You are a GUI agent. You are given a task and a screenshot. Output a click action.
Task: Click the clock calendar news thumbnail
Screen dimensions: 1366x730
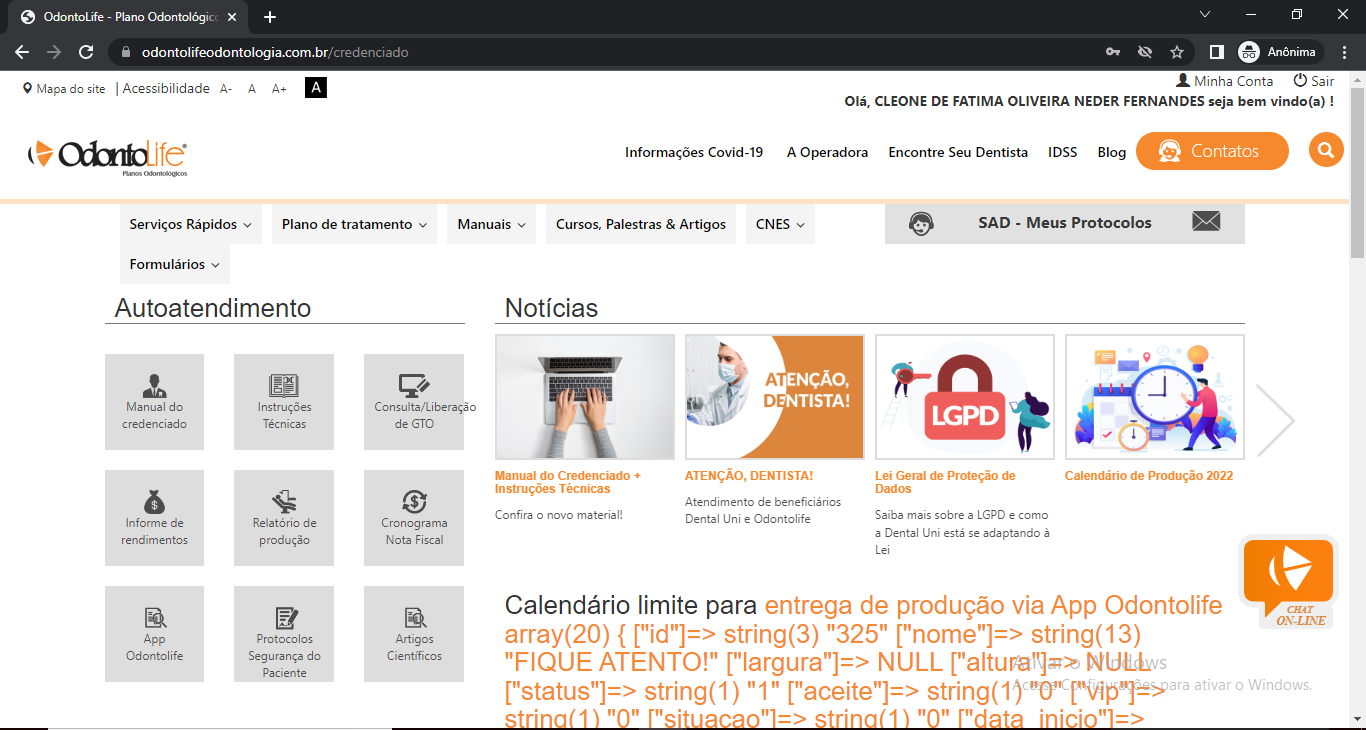point(1155,397)
